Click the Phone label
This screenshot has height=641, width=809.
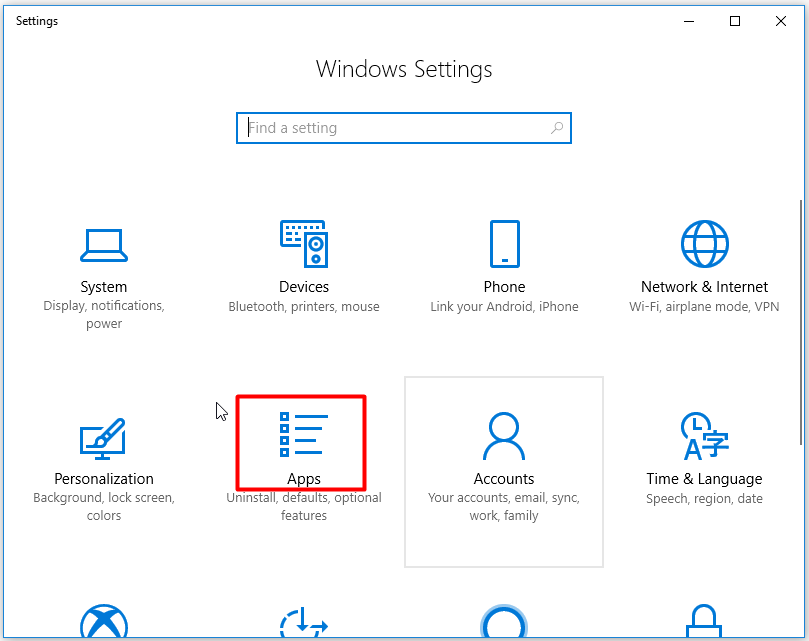pyautogui.click(x=505, y=286)
